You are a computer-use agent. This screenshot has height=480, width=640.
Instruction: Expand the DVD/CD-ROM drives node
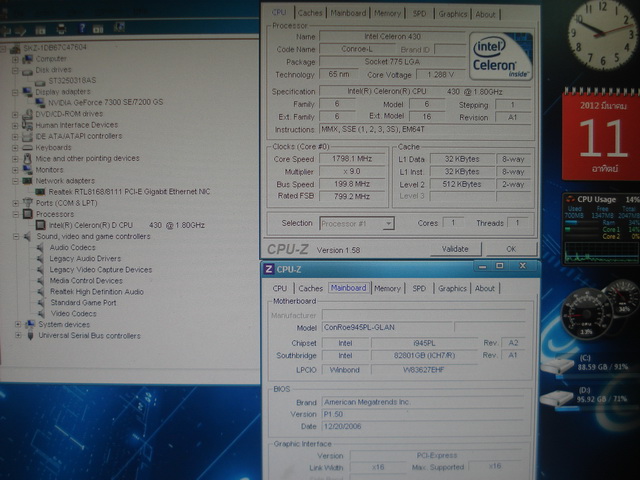tap(15, 113)
